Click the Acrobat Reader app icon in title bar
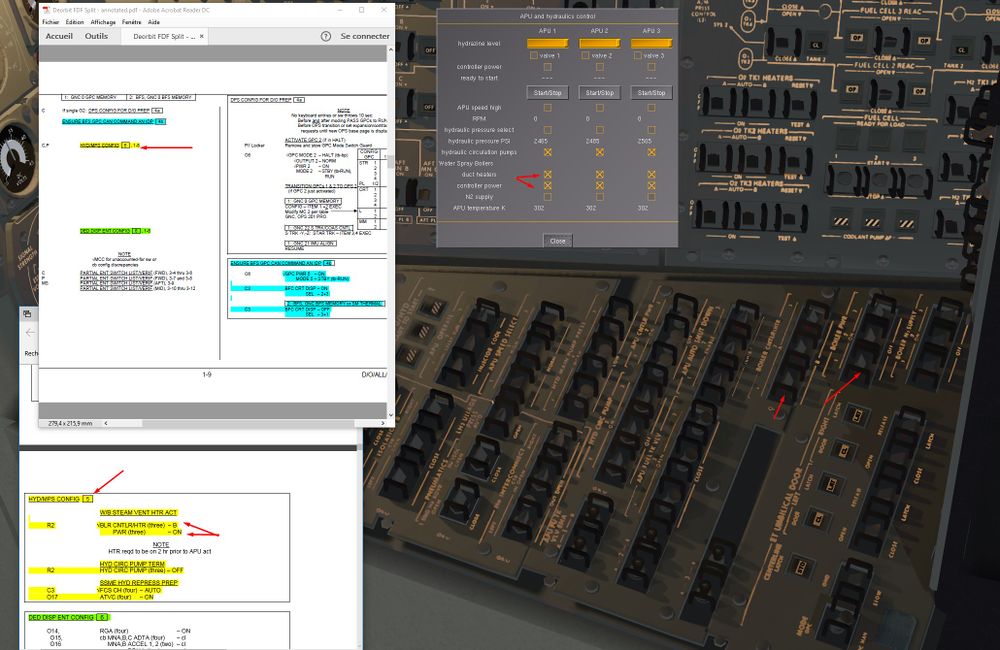1000x650 pixels. (x=45, y=10)
